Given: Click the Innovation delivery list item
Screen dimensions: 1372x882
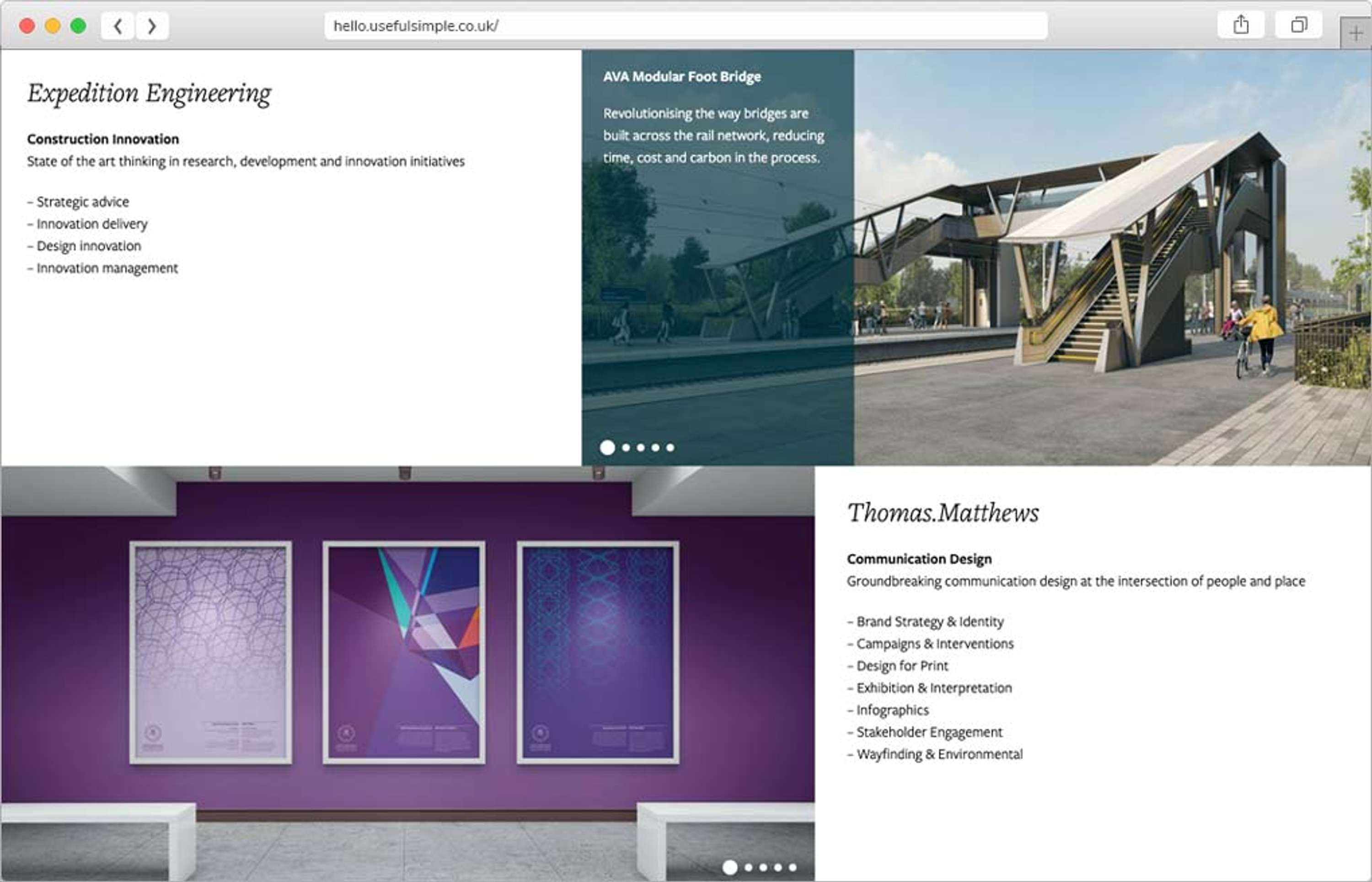Looking at the screenshot, I should click(87, 224).
